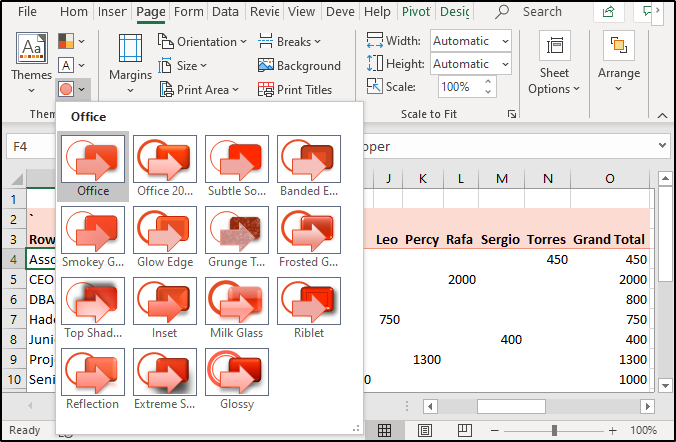Open the Scale to Fit dialog launcher

coord(512,114)
